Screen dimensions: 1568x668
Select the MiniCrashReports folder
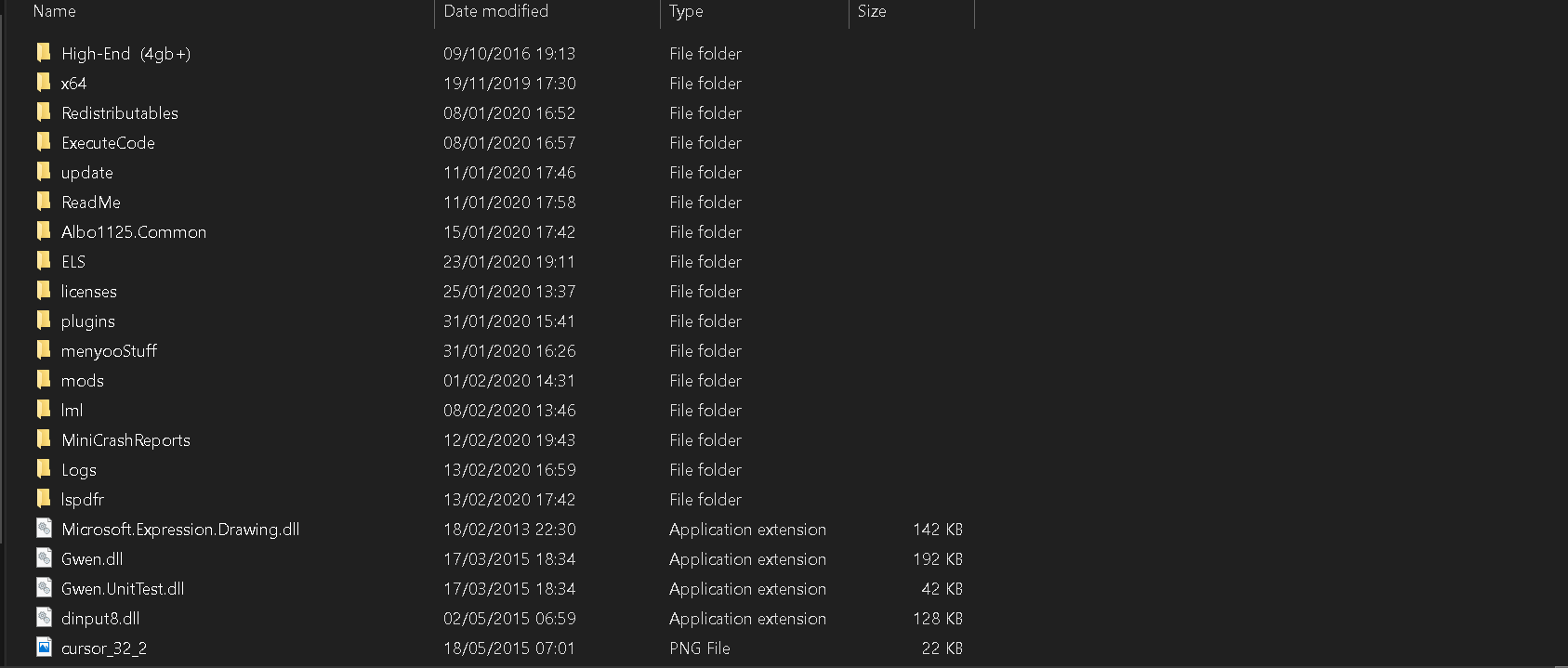coord(125,440)
